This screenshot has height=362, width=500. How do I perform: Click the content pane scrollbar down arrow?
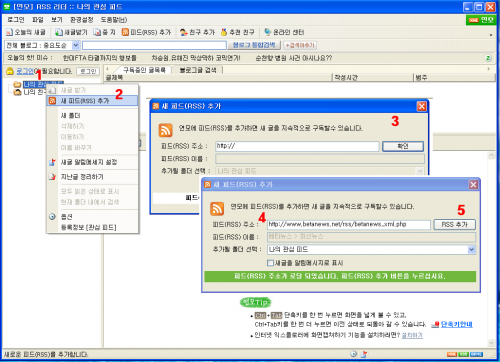coord(491,343)
